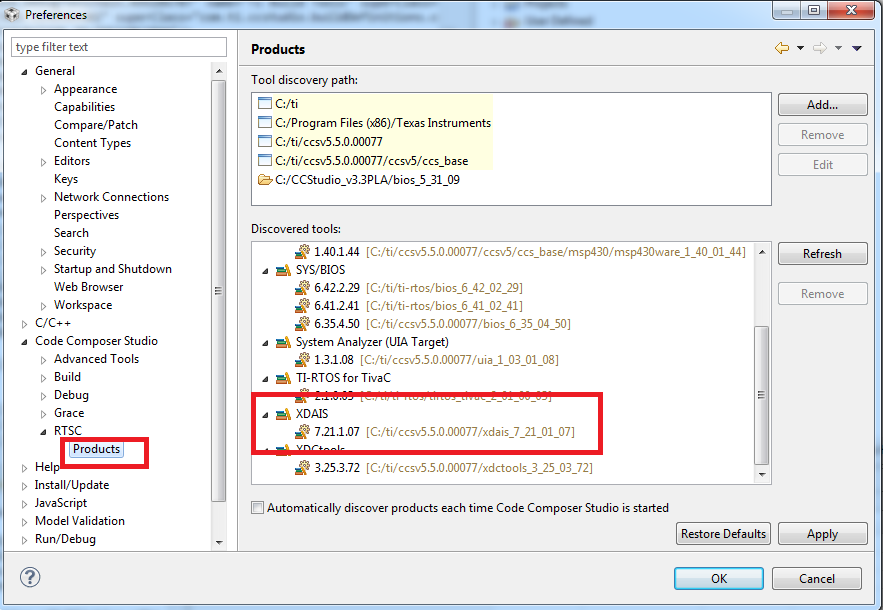Click the Restore Defaults button

[x=723, y=533]
